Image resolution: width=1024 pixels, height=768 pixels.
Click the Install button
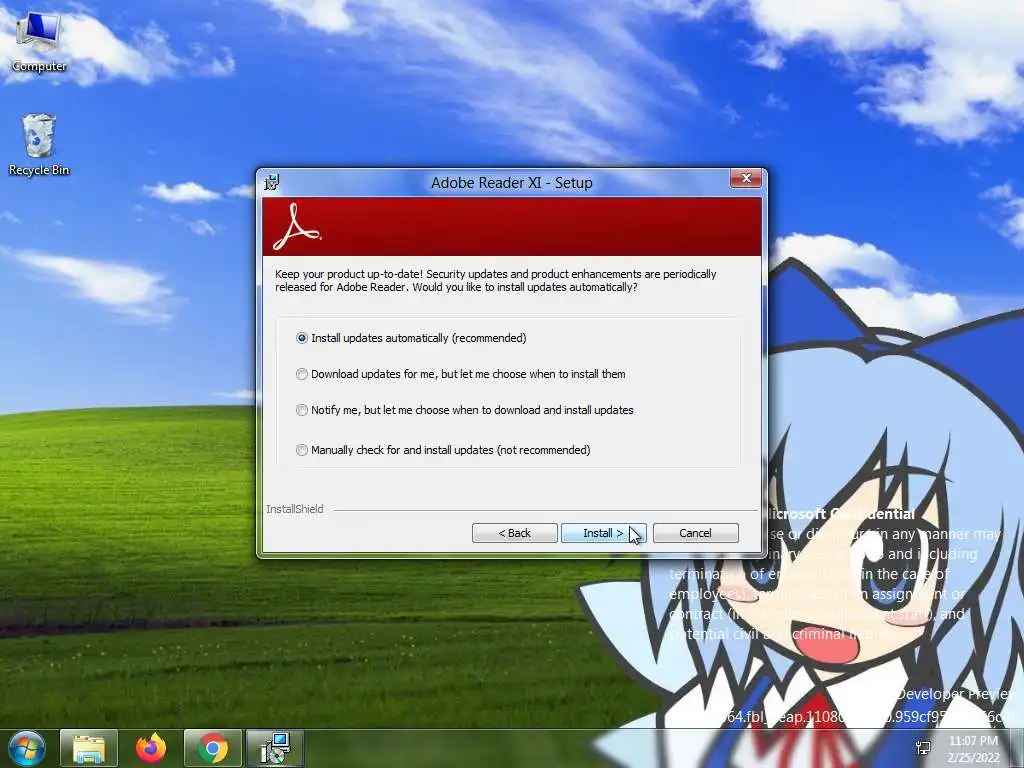(x=603, y=533)
